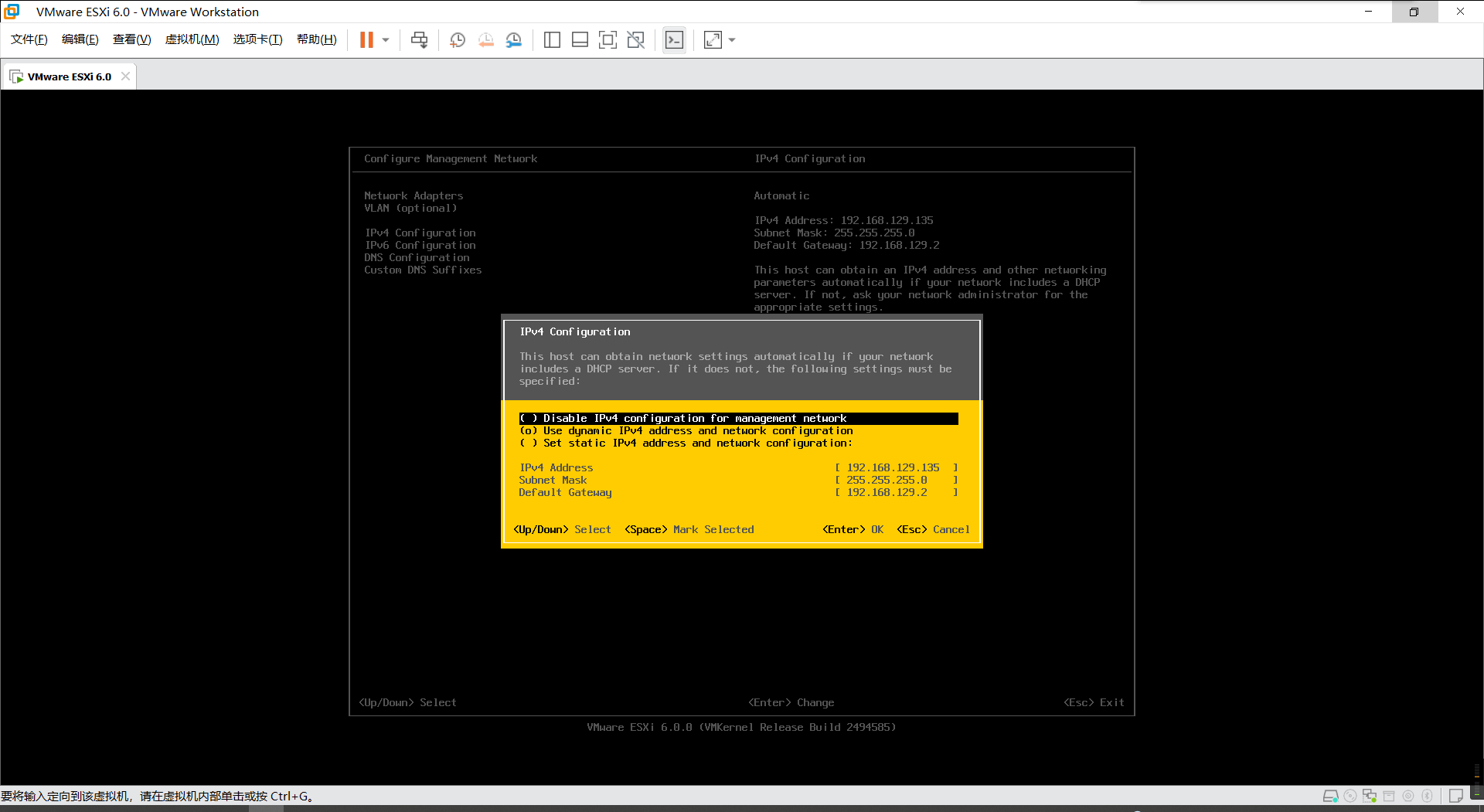1484x812 pixels.
Task: Toggle the thumbnail bar view icon
Action: tap(580, 39)
